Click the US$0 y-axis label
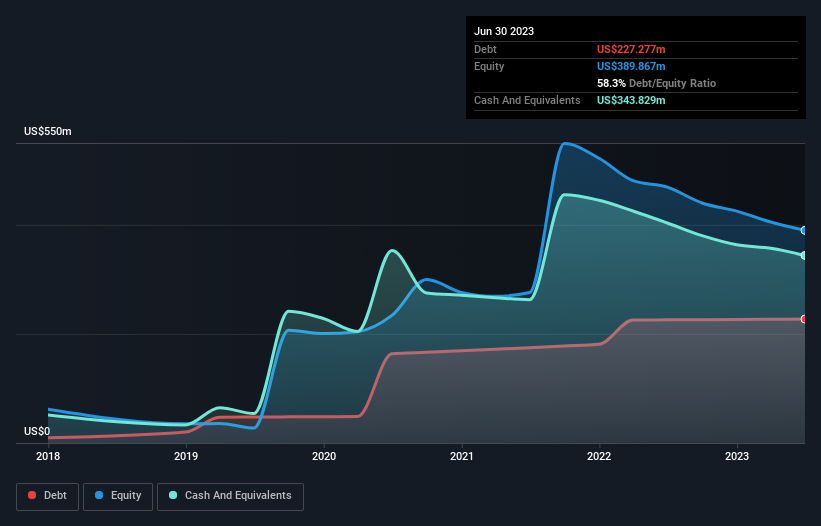821x526 pixels. coord(37,431)
